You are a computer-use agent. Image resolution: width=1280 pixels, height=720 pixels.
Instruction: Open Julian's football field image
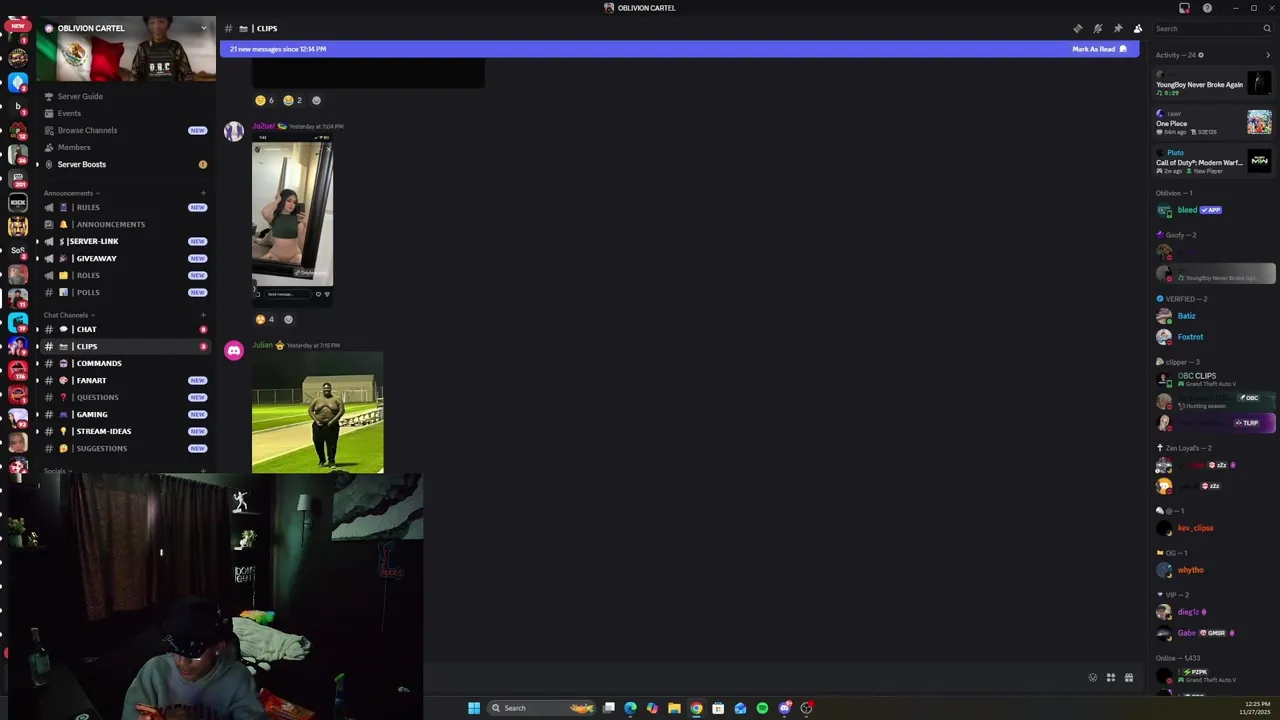pos(317,412)
